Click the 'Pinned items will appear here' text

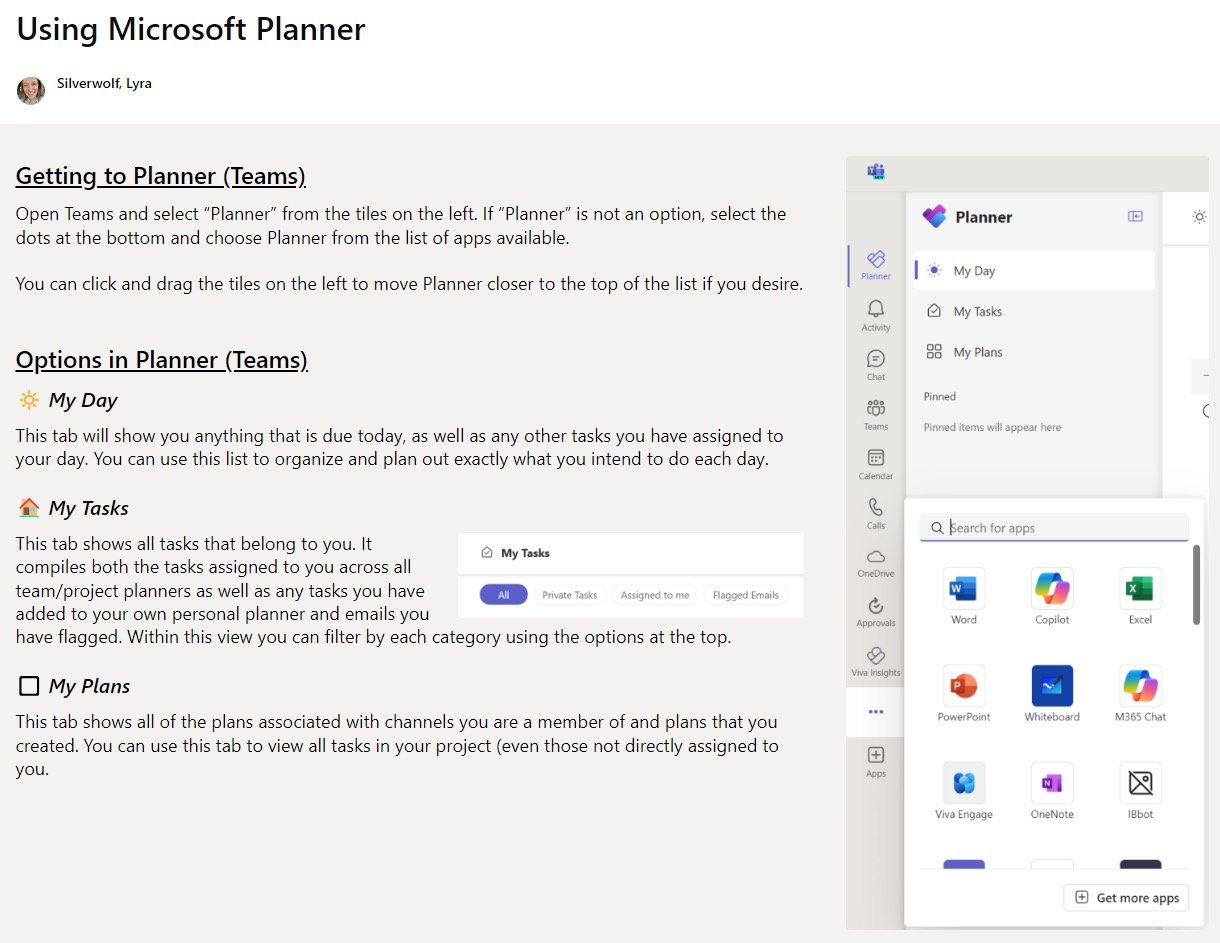tap(992, 428)
